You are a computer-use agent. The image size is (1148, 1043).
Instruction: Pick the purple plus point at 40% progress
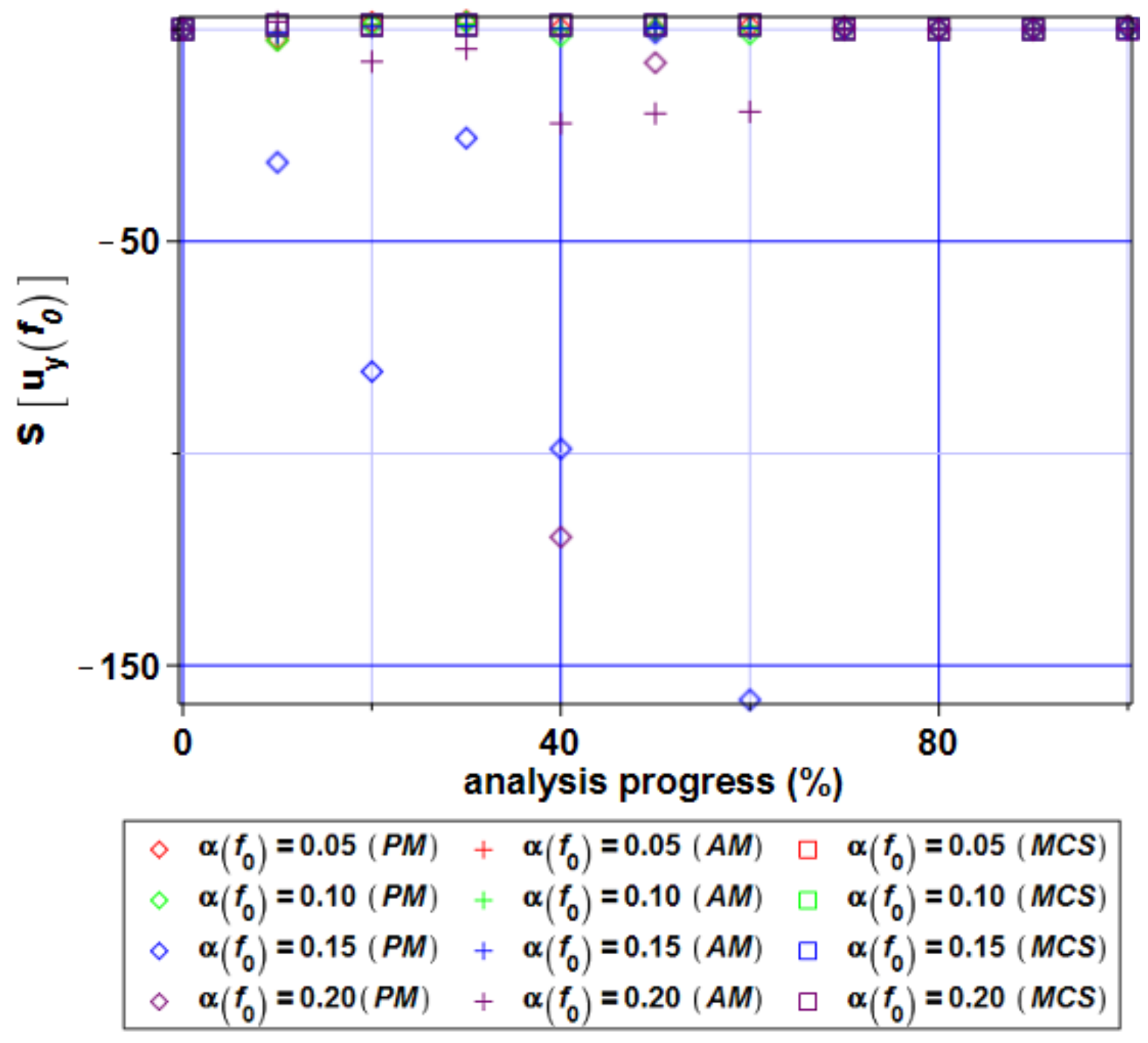point(561,123)
